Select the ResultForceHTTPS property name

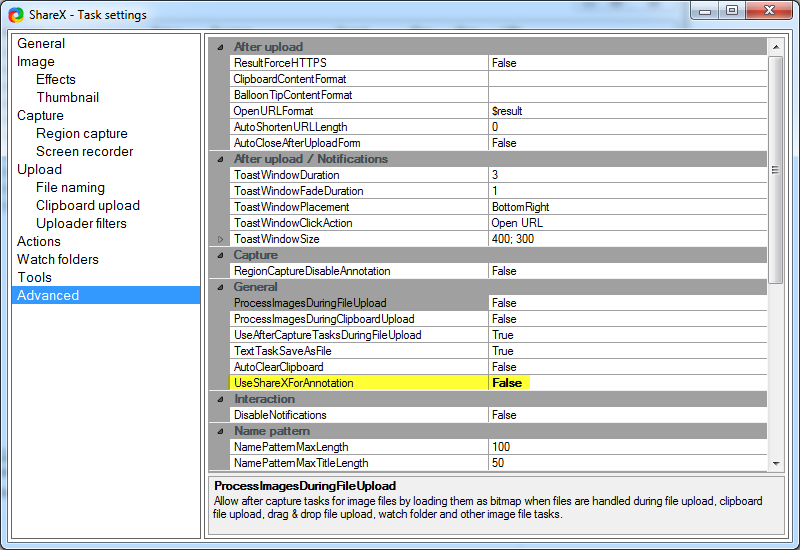[359, 63]
